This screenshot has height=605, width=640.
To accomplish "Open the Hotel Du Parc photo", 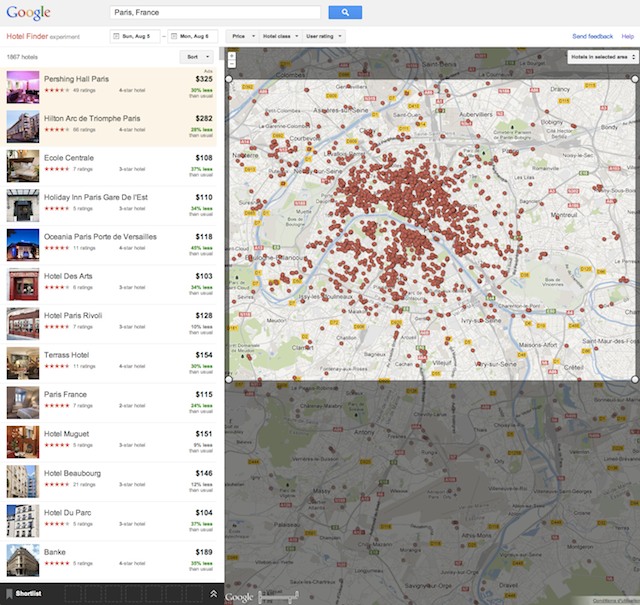I will click(23, 520).
